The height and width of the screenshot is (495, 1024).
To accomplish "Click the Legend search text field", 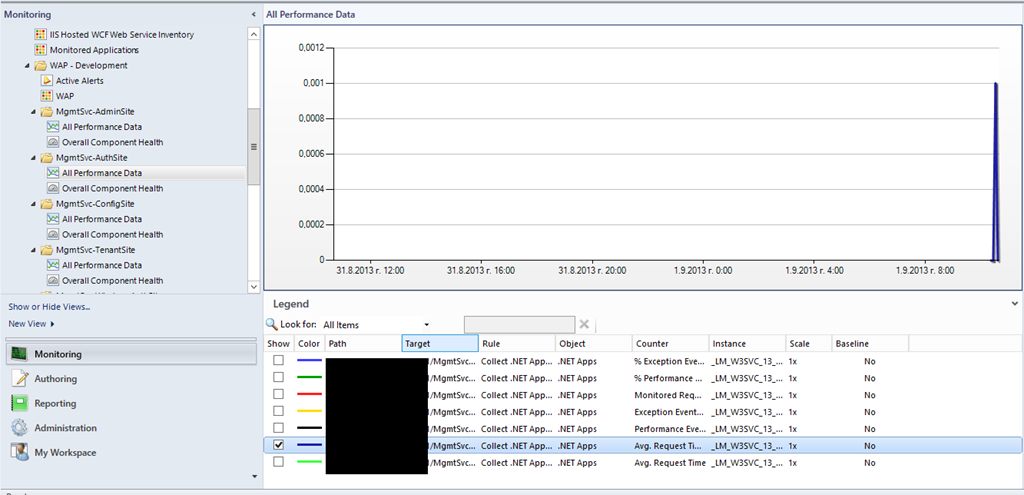I will [518, 325].
